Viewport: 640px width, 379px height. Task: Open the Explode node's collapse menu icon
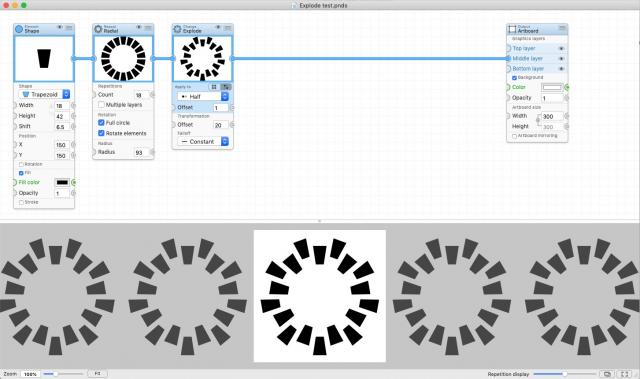coord(227,28)
